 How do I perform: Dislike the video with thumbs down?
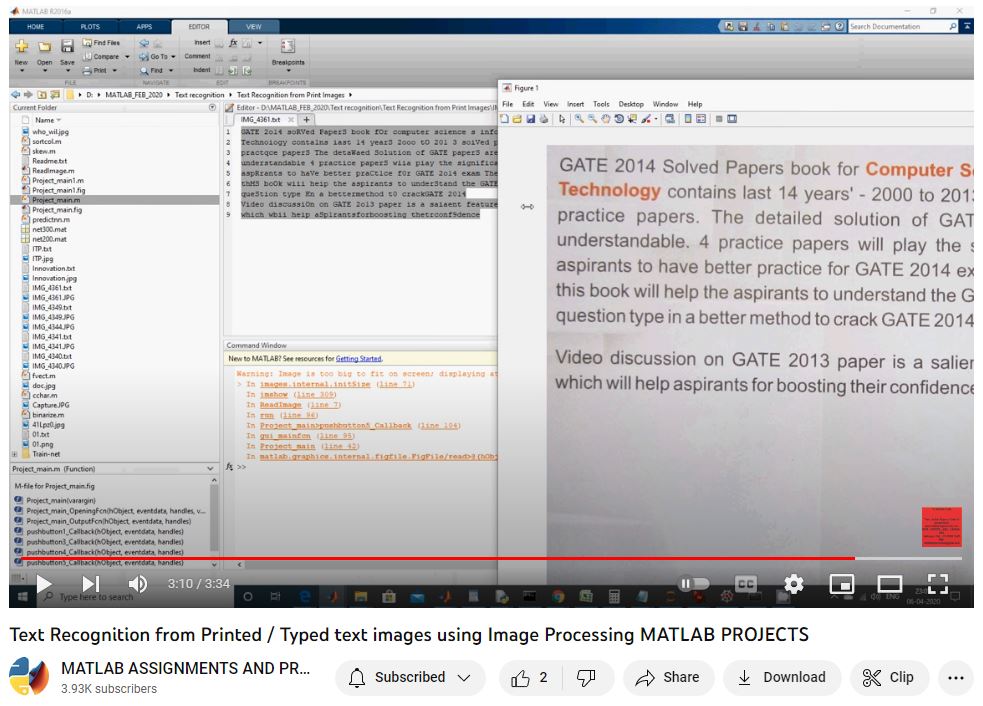[586, 677]
